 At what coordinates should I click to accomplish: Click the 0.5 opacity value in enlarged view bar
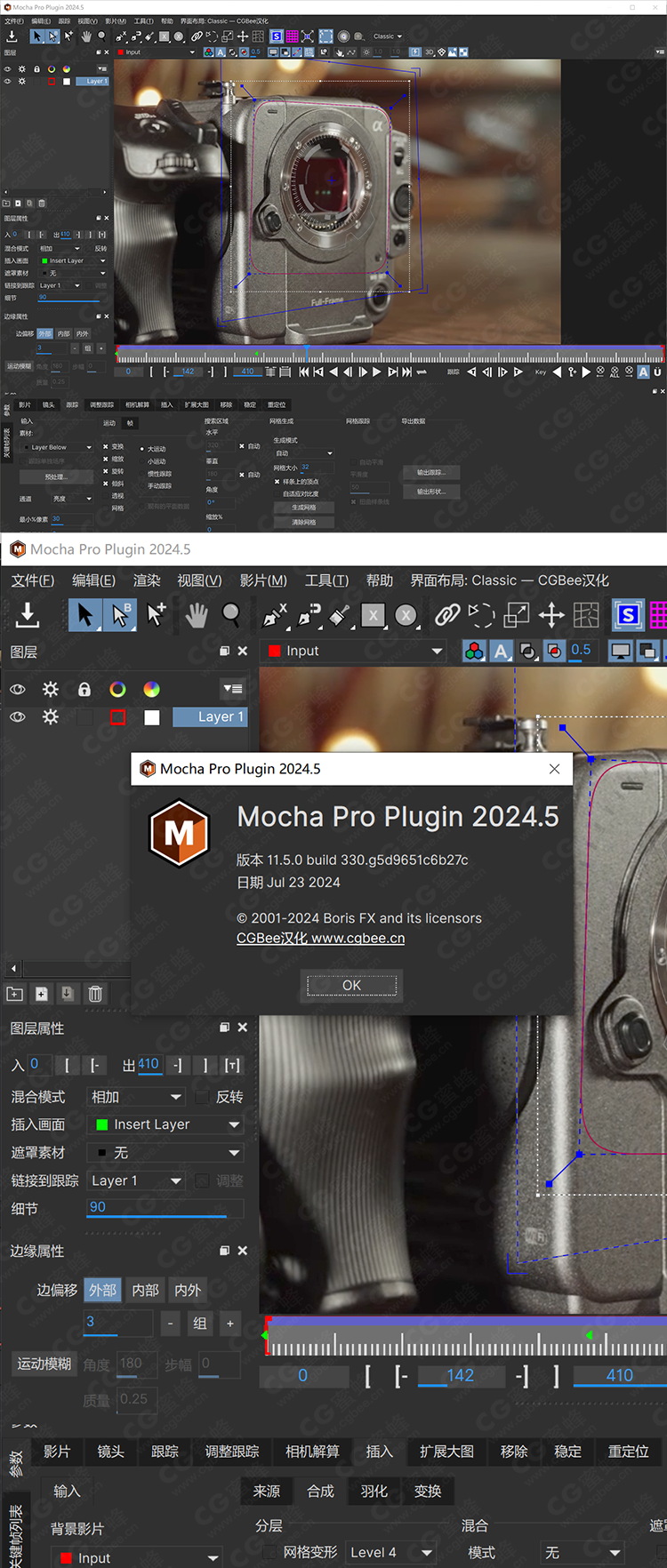(581, 650)
